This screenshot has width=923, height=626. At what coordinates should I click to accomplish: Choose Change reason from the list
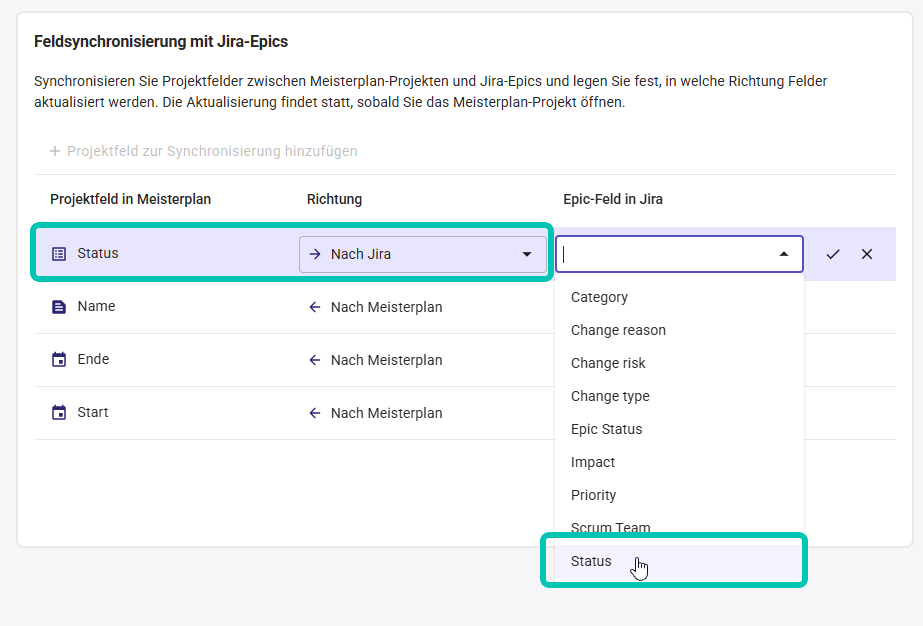(679, 330)
